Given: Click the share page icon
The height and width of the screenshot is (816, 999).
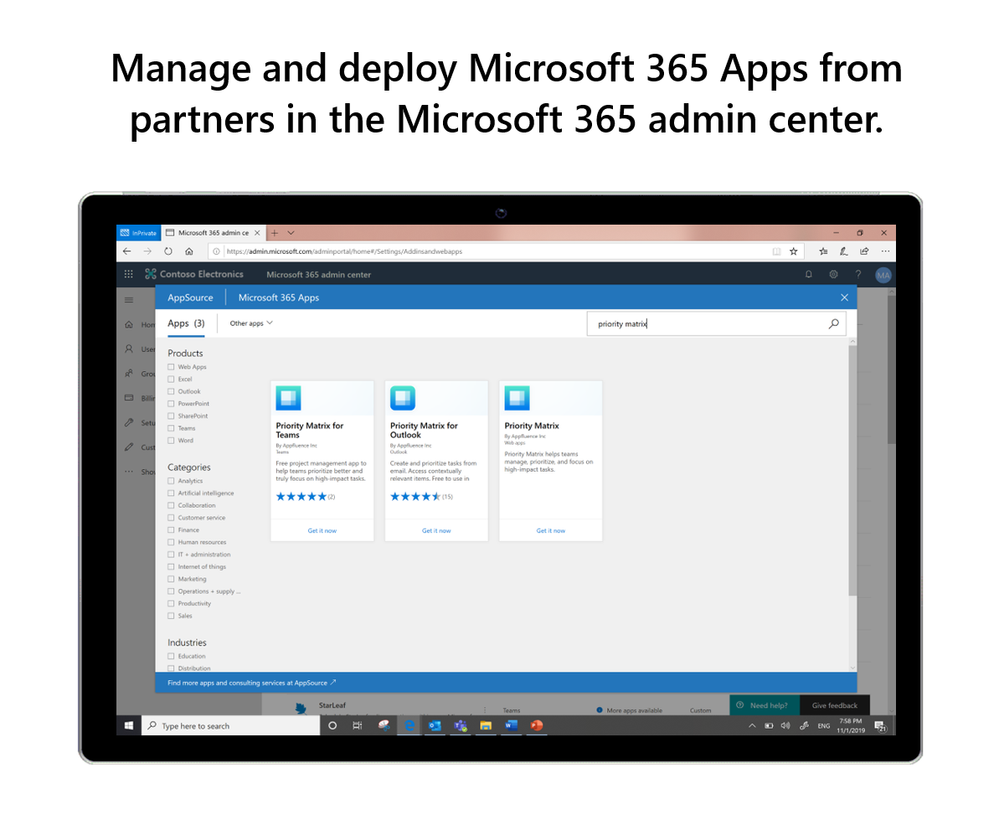Looking at the screenshot, I should pos(865,252).
